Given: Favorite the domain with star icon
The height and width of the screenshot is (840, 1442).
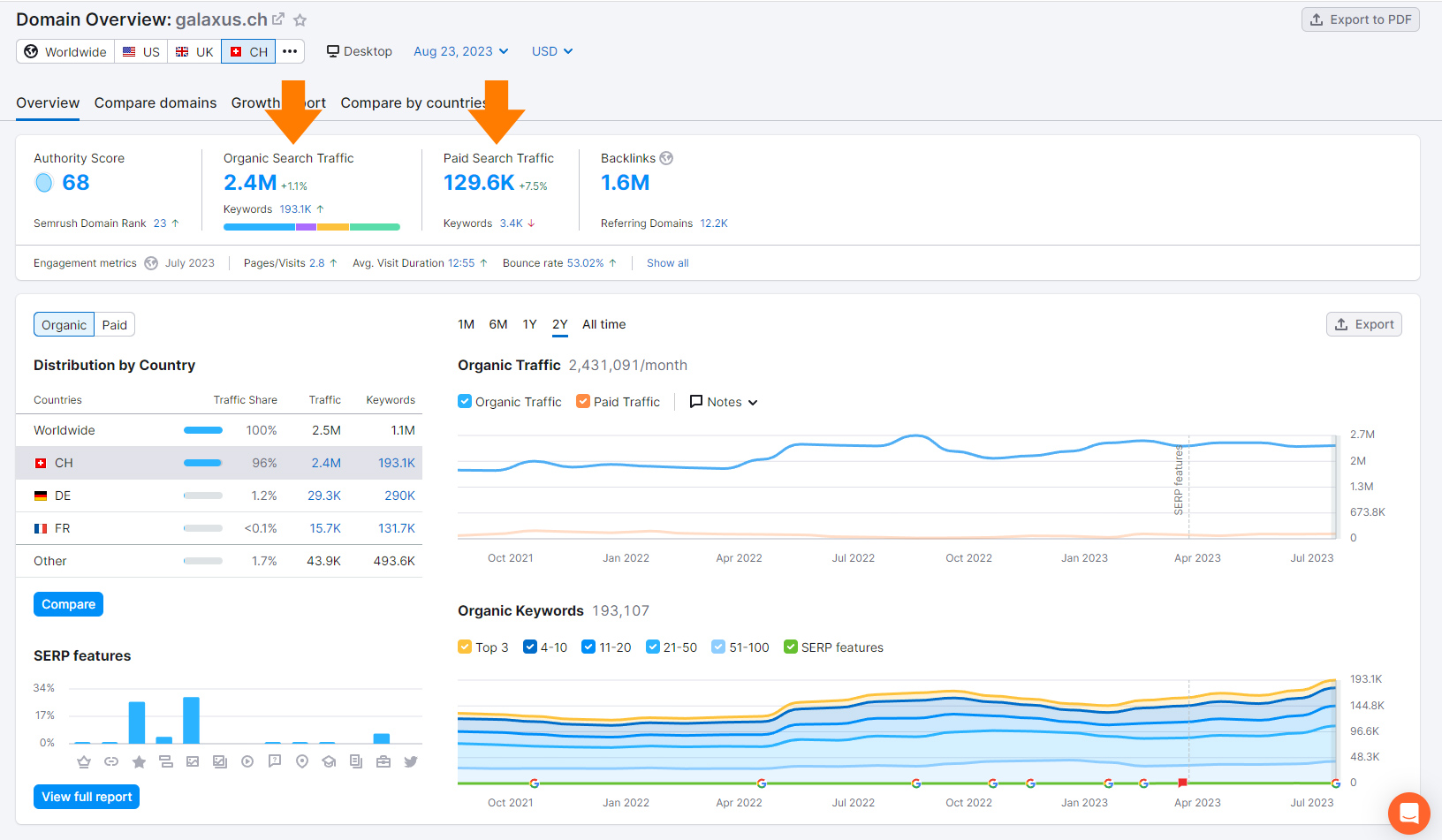Looking at the screenshot, I should [300, 19].
